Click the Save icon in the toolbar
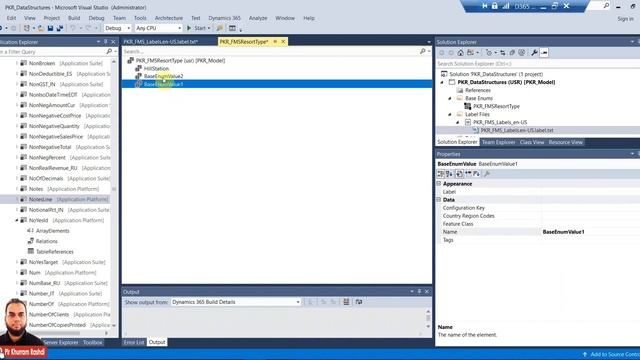This screenshot has width=640, height=360. 50,28
